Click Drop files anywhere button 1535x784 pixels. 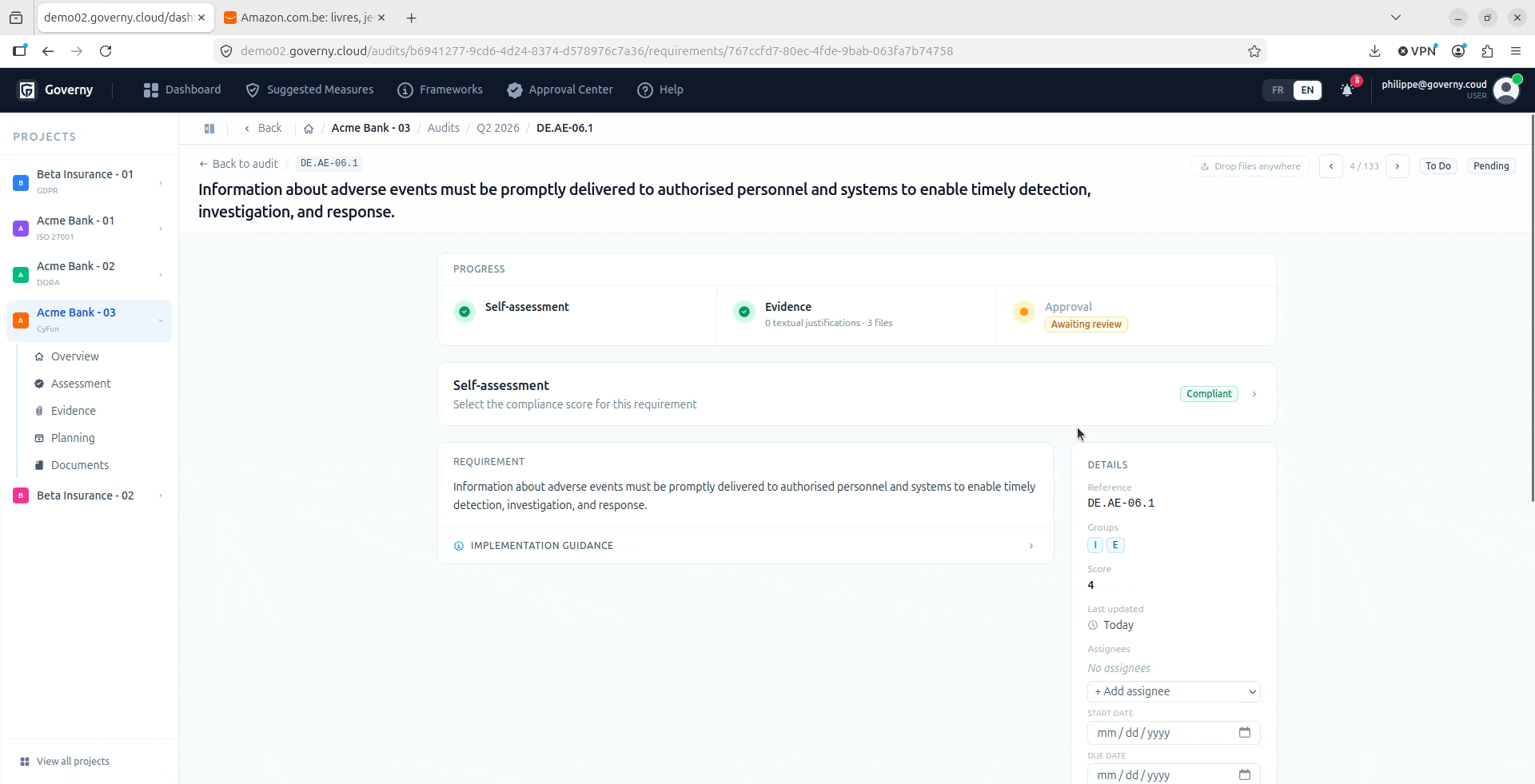tap(1250, 166)
